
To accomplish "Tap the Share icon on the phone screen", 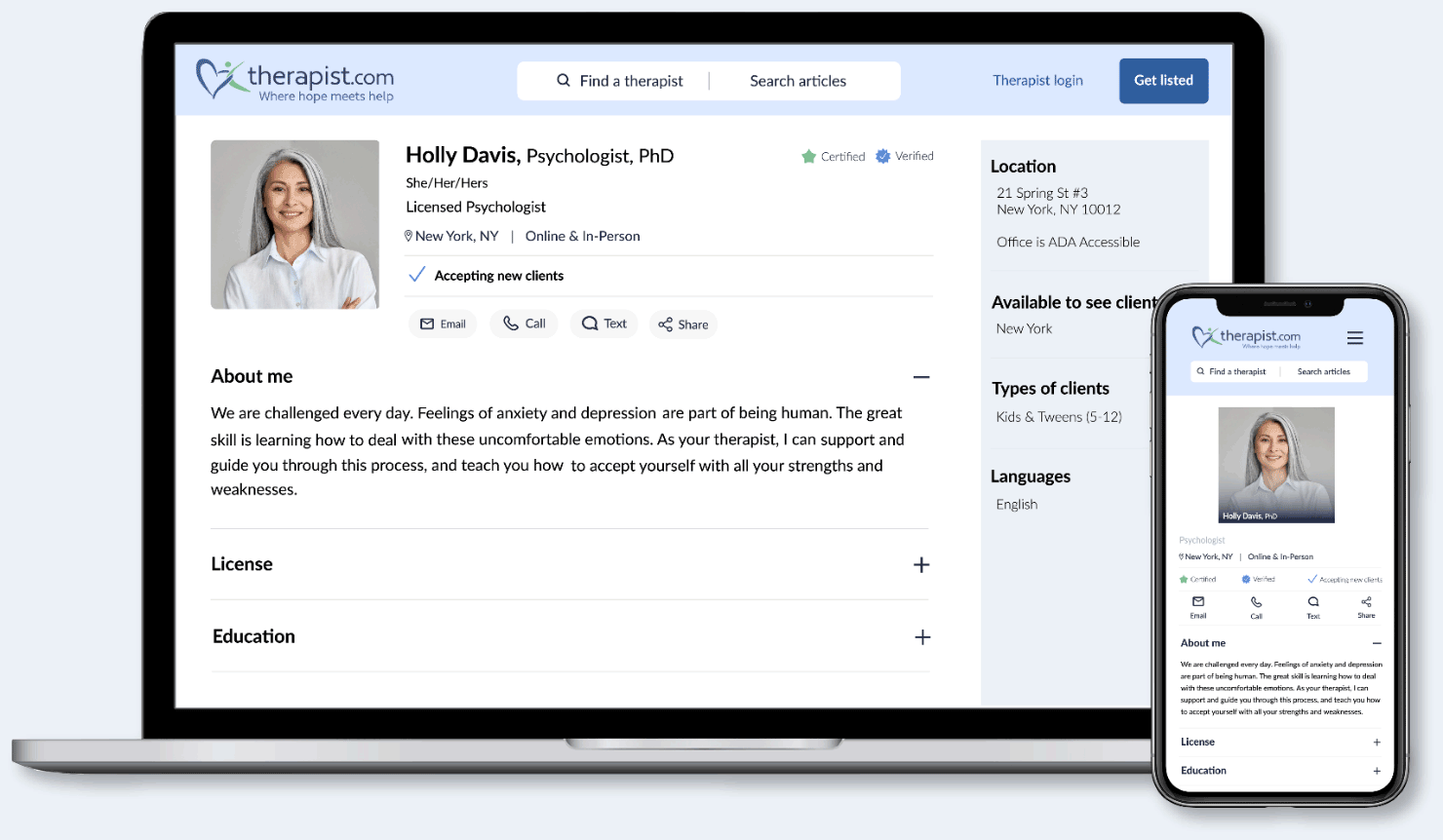I will pyautogui.click(x=1366, y=602).
